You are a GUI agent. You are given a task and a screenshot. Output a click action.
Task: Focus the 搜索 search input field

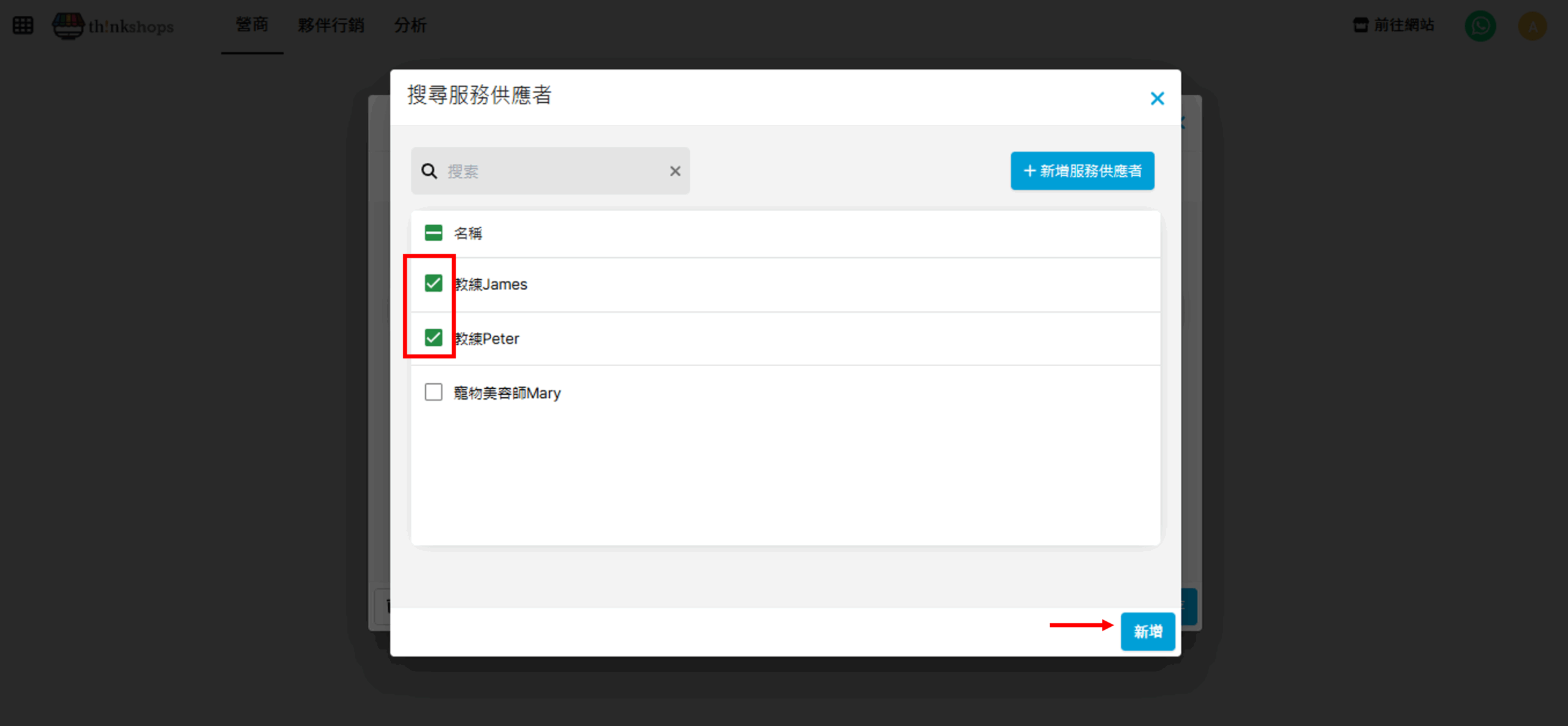tap(551, 171)
